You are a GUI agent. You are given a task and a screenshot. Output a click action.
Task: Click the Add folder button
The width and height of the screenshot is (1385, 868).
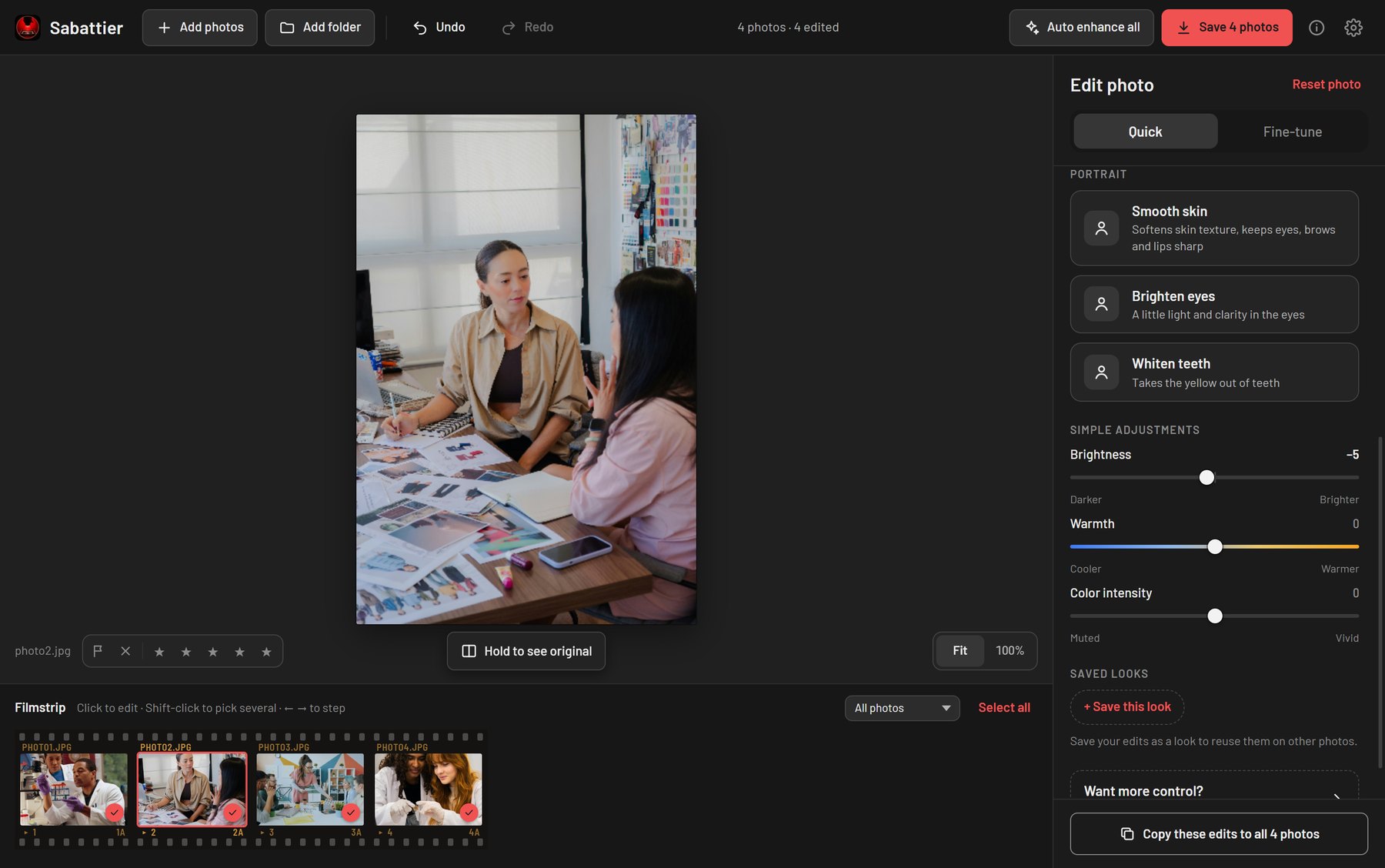320,28
